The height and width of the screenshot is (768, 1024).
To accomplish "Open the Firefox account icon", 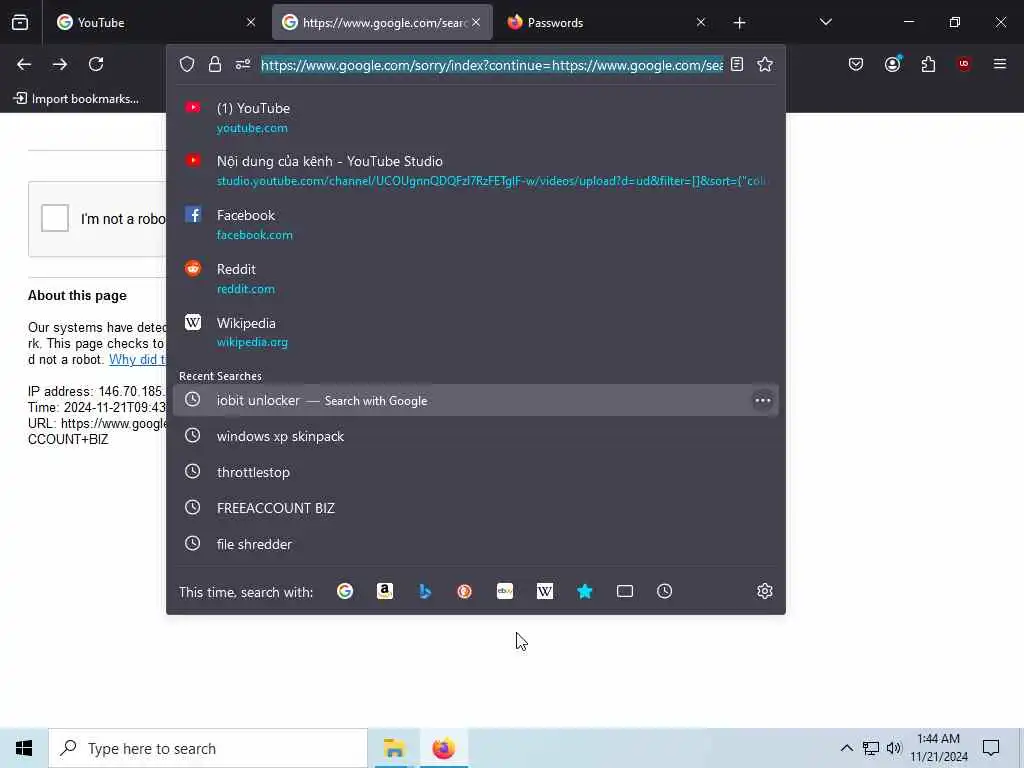I will 893,64.
